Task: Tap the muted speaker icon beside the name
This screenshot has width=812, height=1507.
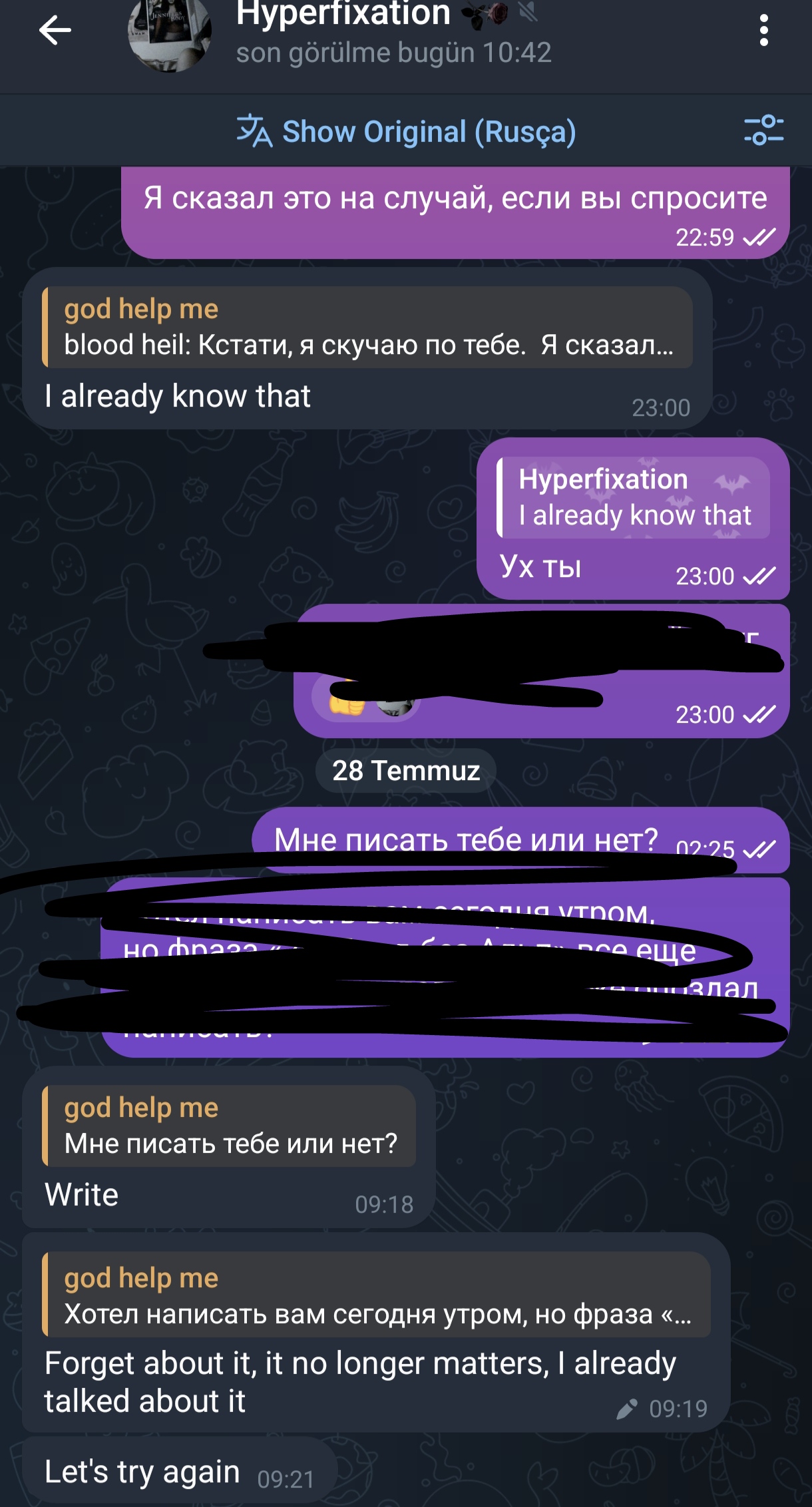Action: [528, 12]
